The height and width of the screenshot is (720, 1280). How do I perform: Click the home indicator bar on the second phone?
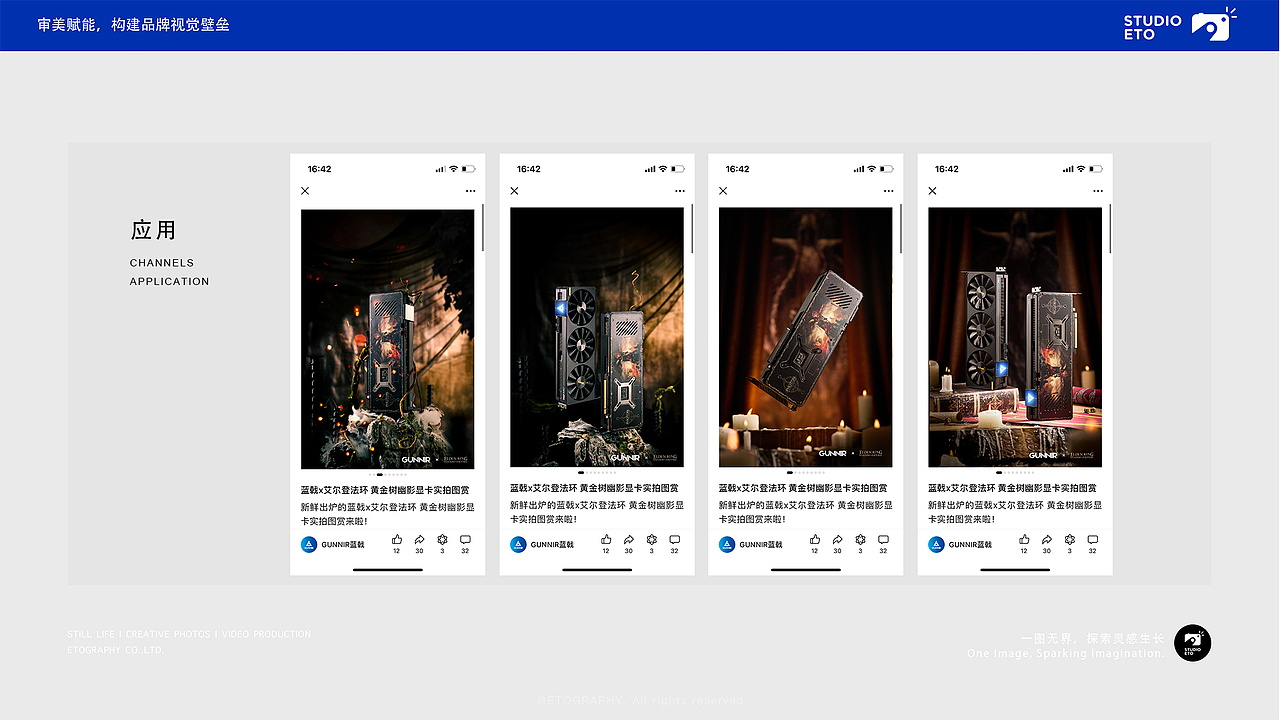(597, 570)
